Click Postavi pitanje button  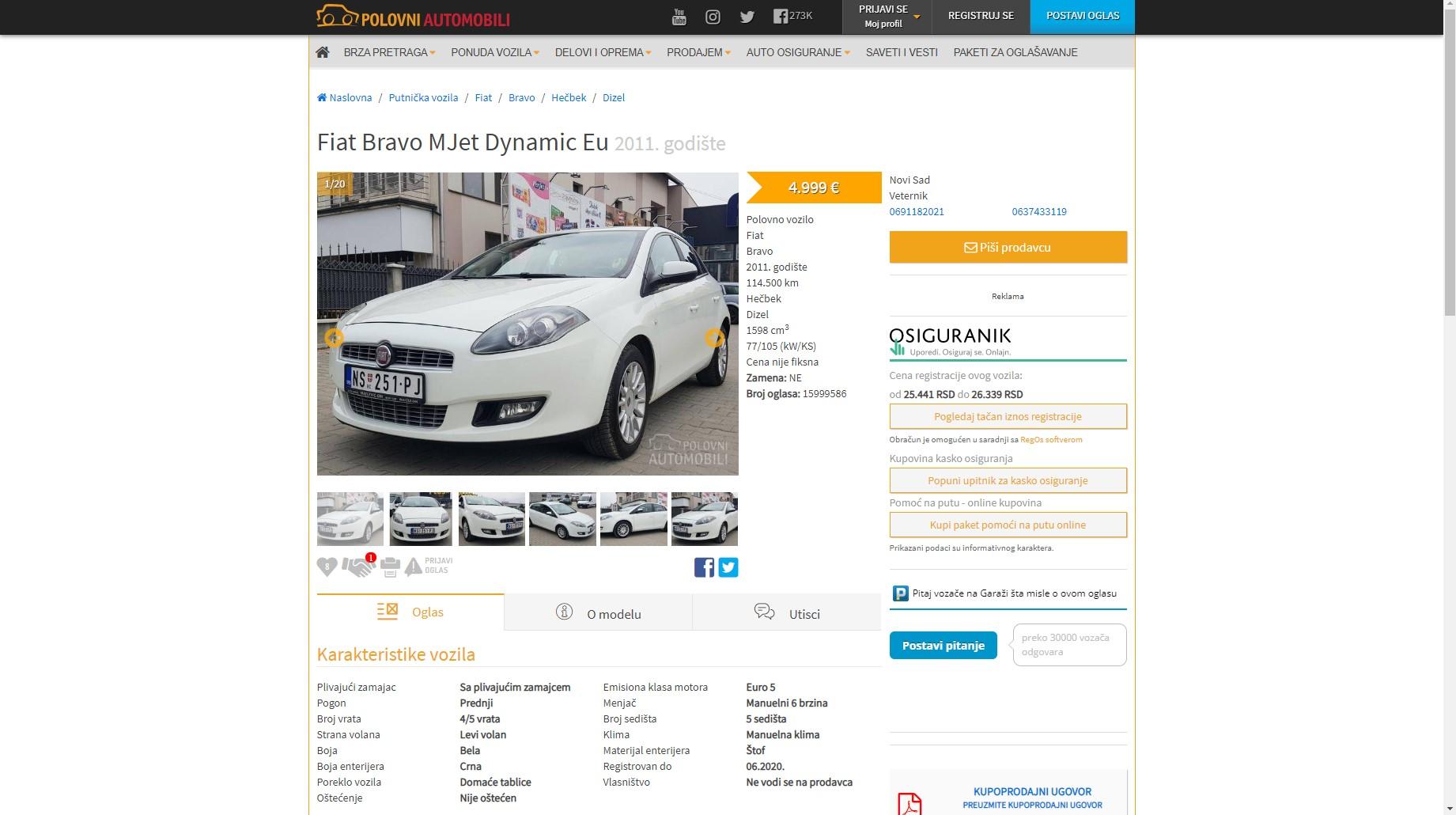(943, 646)
